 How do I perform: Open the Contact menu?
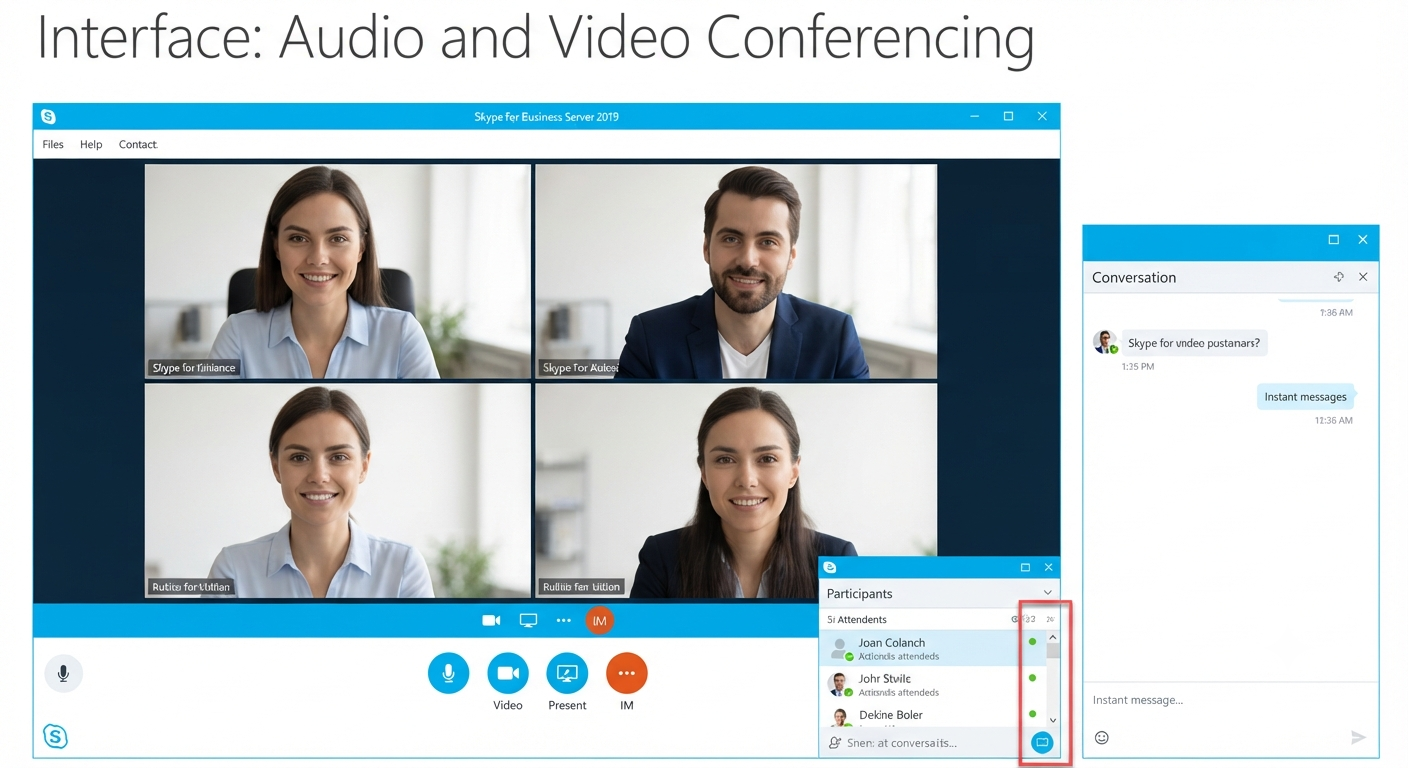tap(138, 144)
